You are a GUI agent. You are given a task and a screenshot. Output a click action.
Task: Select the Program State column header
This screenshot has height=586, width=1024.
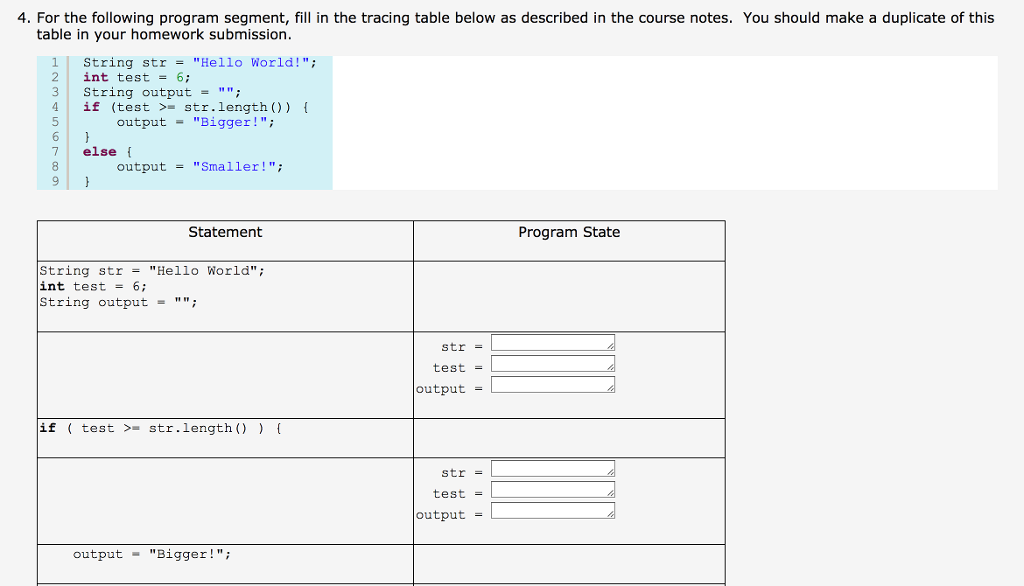(568, 231)
